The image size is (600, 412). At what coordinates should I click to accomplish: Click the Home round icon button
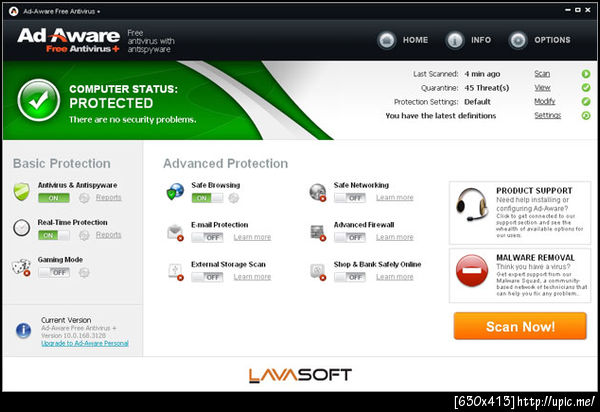pos(386,40)
